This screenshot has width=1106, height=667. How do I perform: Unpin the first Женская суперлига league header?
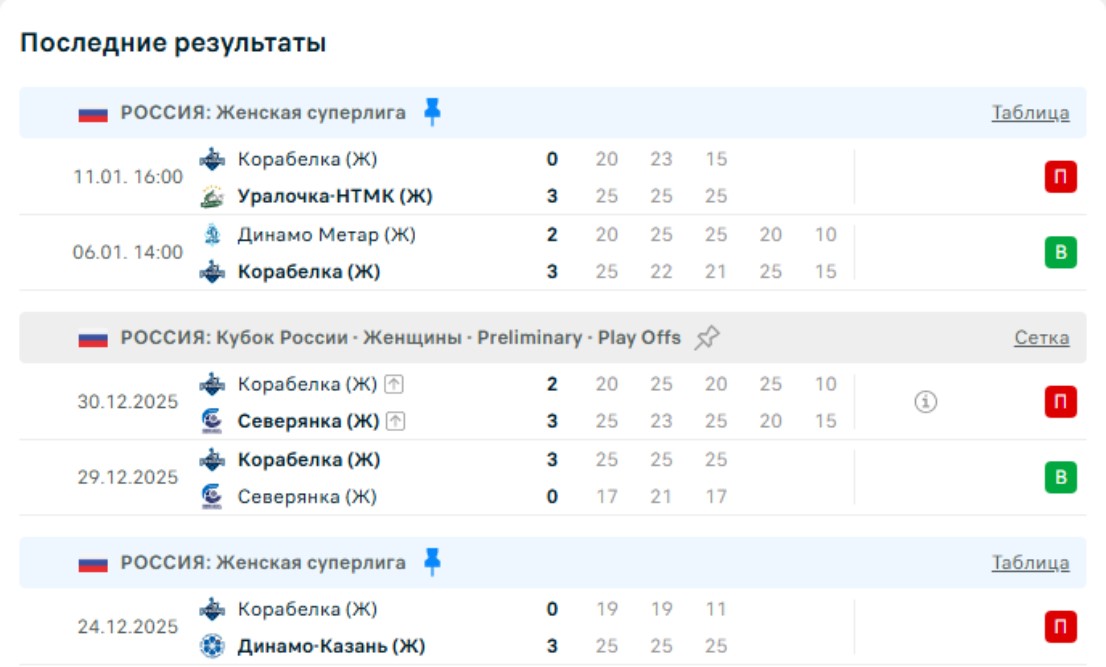(432, 112)
